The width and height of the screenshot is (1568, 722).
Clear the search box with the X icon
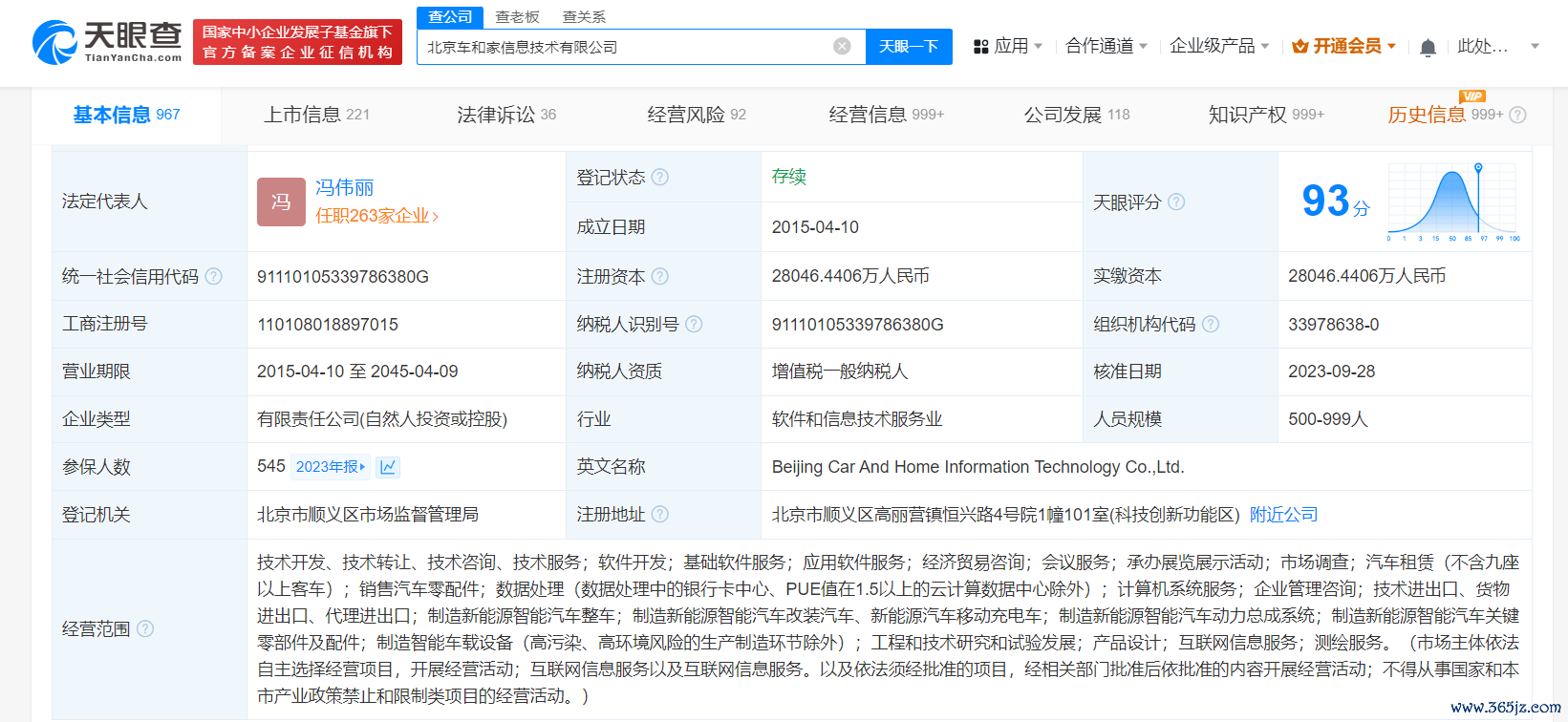coord(842,46)
